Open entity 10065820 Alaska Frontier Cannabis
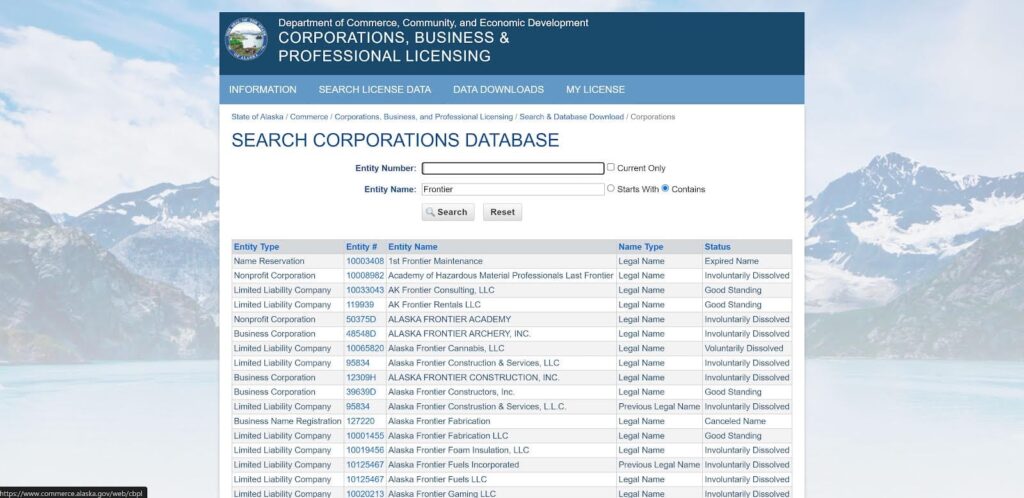Viewport: 1024px width, 498px height. coord(364,348)
